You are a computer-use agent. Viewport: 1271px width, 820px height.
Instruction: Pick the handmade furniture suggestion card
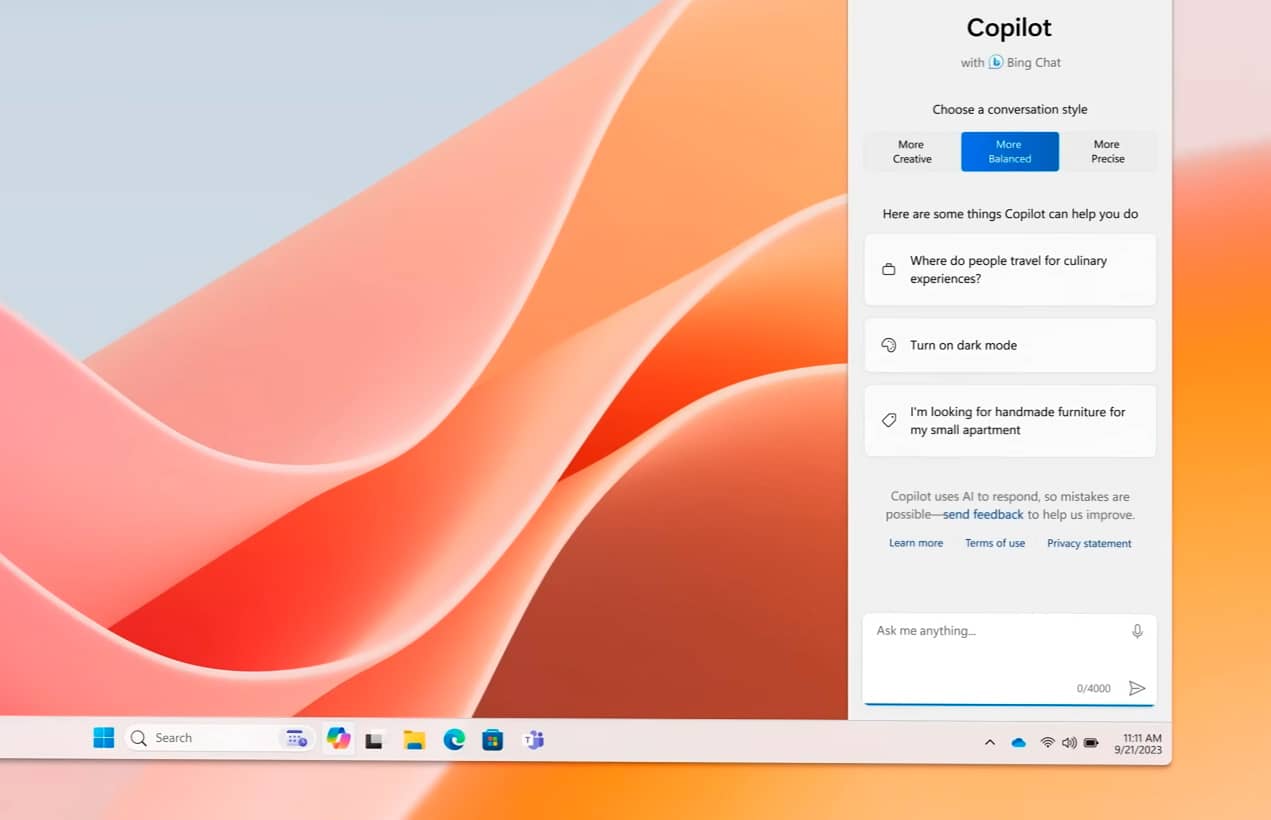pos(1009,421)
